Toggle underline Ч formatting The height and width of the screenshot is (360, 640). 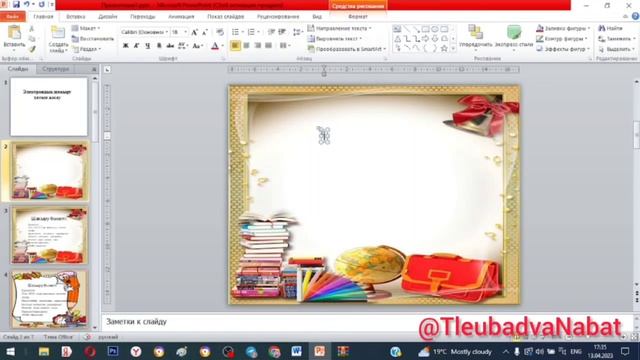pyautogui.click(x=147, y=45)
